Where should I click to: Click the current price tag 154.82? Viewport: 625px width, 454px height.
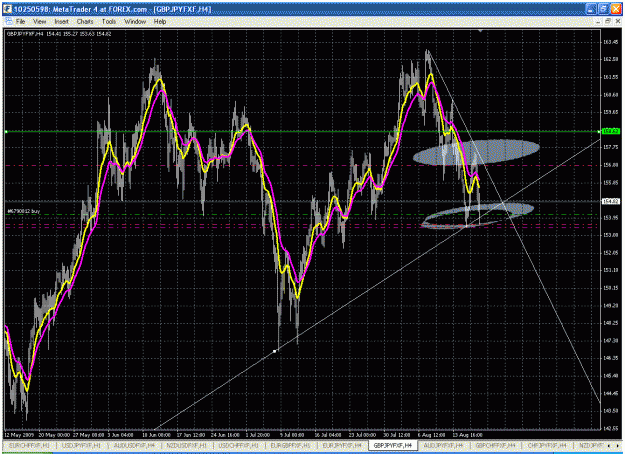click(x=611, y=201)
